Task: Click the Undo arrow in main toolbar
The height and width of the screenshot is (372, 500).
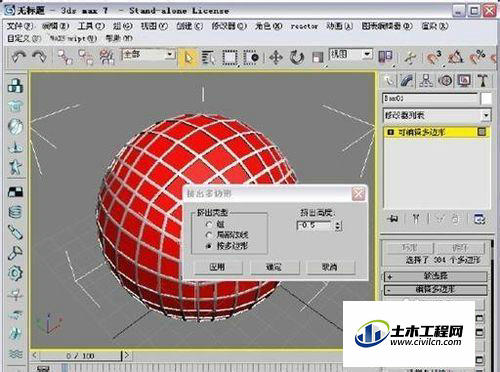Action: coord(19,57)
